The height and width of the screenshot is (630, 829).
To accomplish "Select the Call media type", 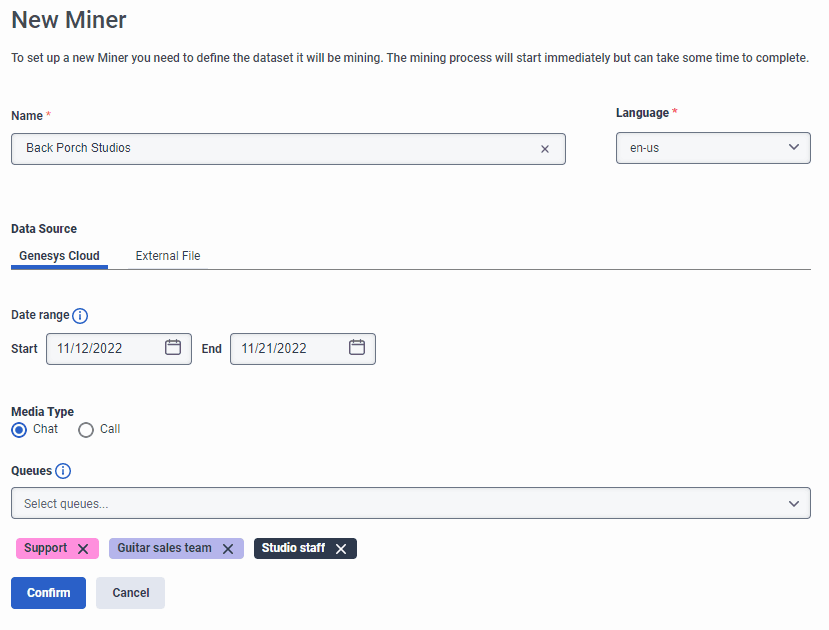I will [x=86, y=429].
